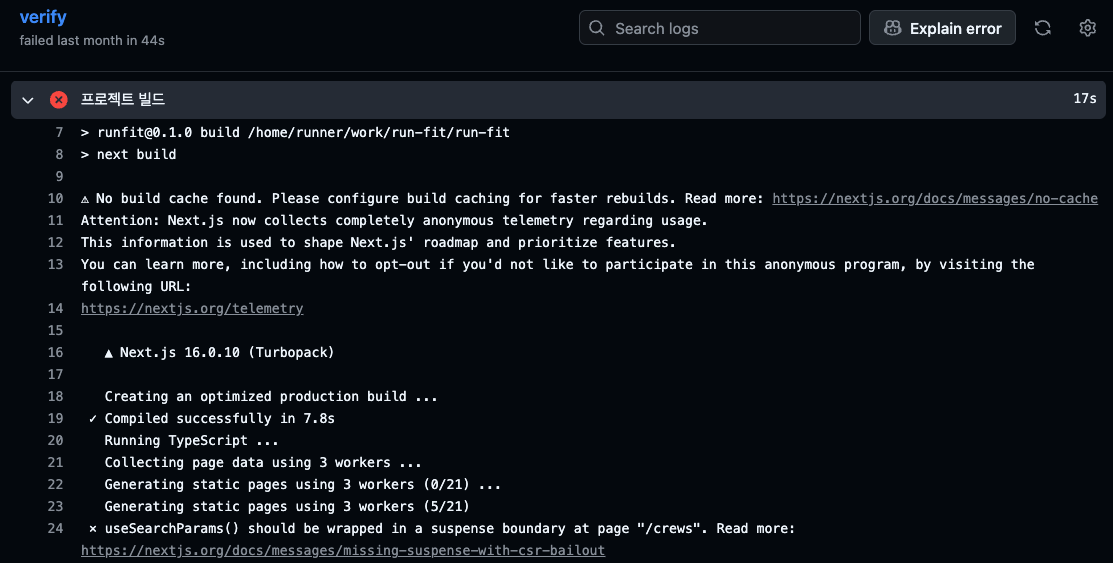Image resolution: width=1113 pixels, height=563 pixels.
Task: Open the nextjs.org no-cache docs link
Action: 935,199
